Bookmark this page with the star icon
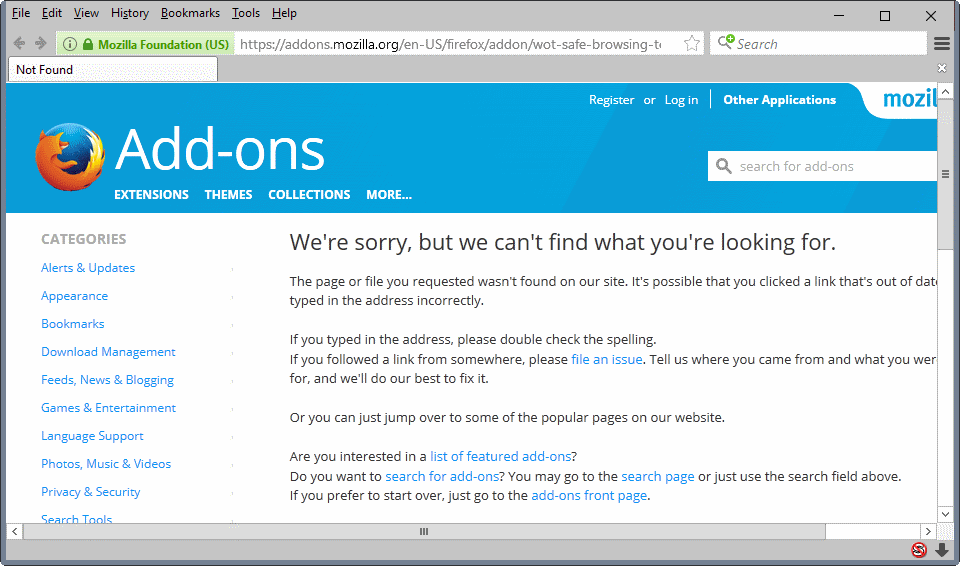The height and width of the screenshot is (566, 960). (692, 43)
